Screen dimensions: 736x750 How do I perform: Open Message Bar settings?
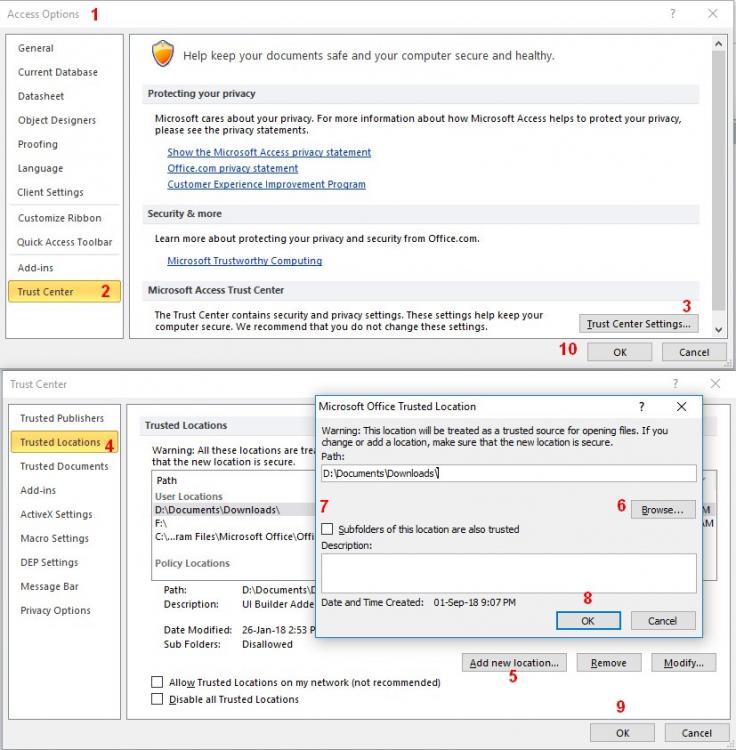pyautogui.click(x=49, y=586)
